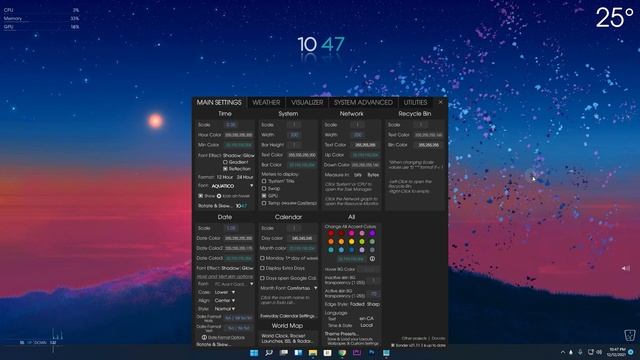Viewport: 640px width, 360px height.
Task: Open World Clock, Rocket Launches link
Action: coord(287,338)
